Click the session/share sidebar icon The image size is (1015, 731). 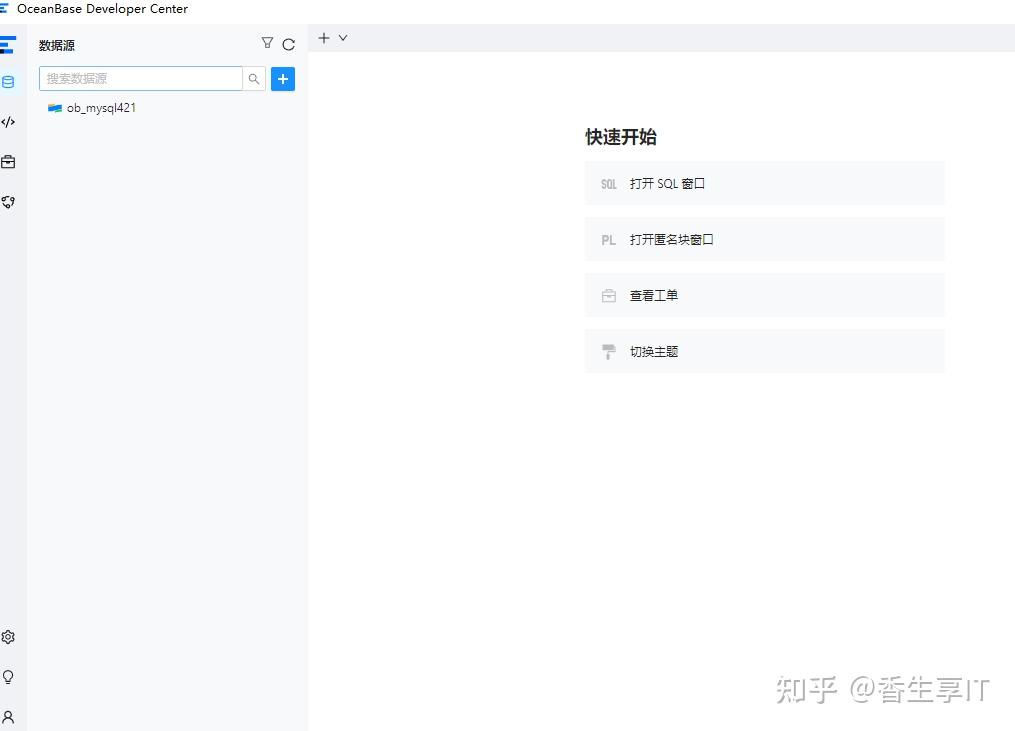coord(9,202)
